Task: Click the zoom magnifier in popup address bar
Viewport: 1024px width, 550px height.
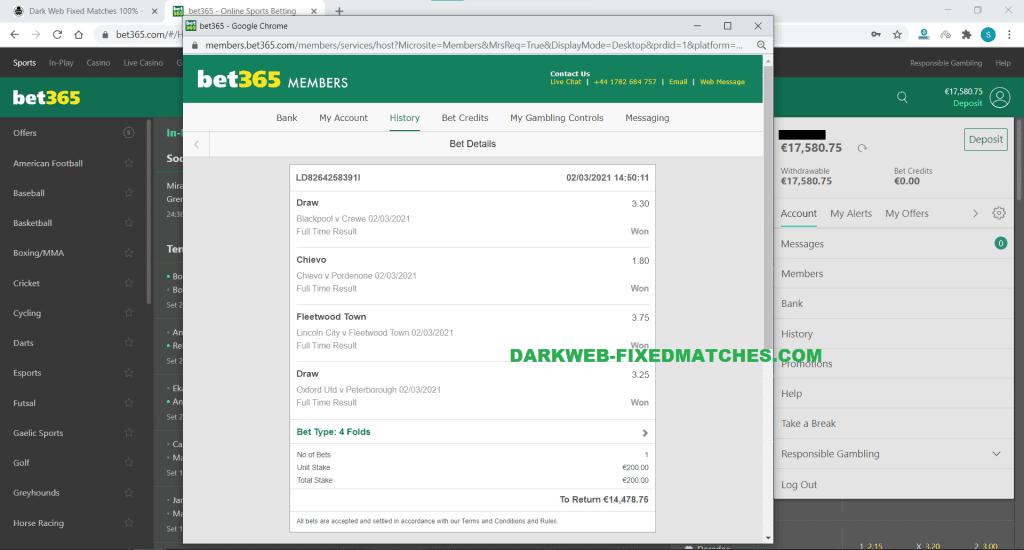Action: tap(761, 45)
